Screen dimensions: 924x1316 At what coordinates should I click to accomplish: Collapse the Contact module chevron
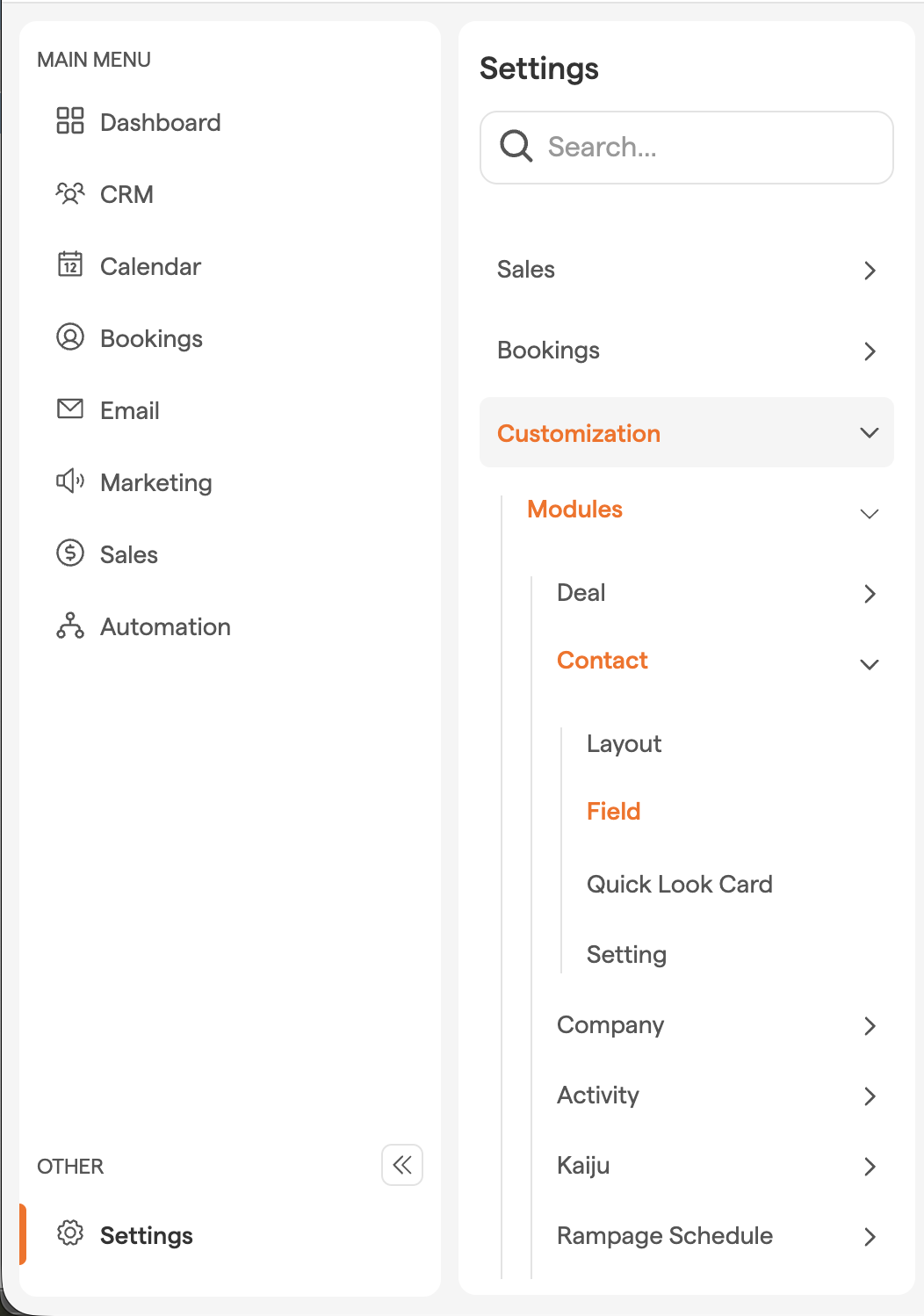click(x=870, y=664)
